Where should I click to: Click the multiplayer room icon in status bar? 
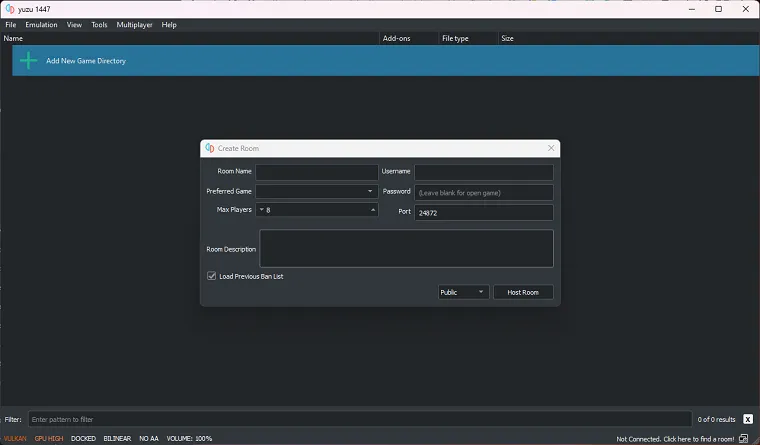(743, 438)
